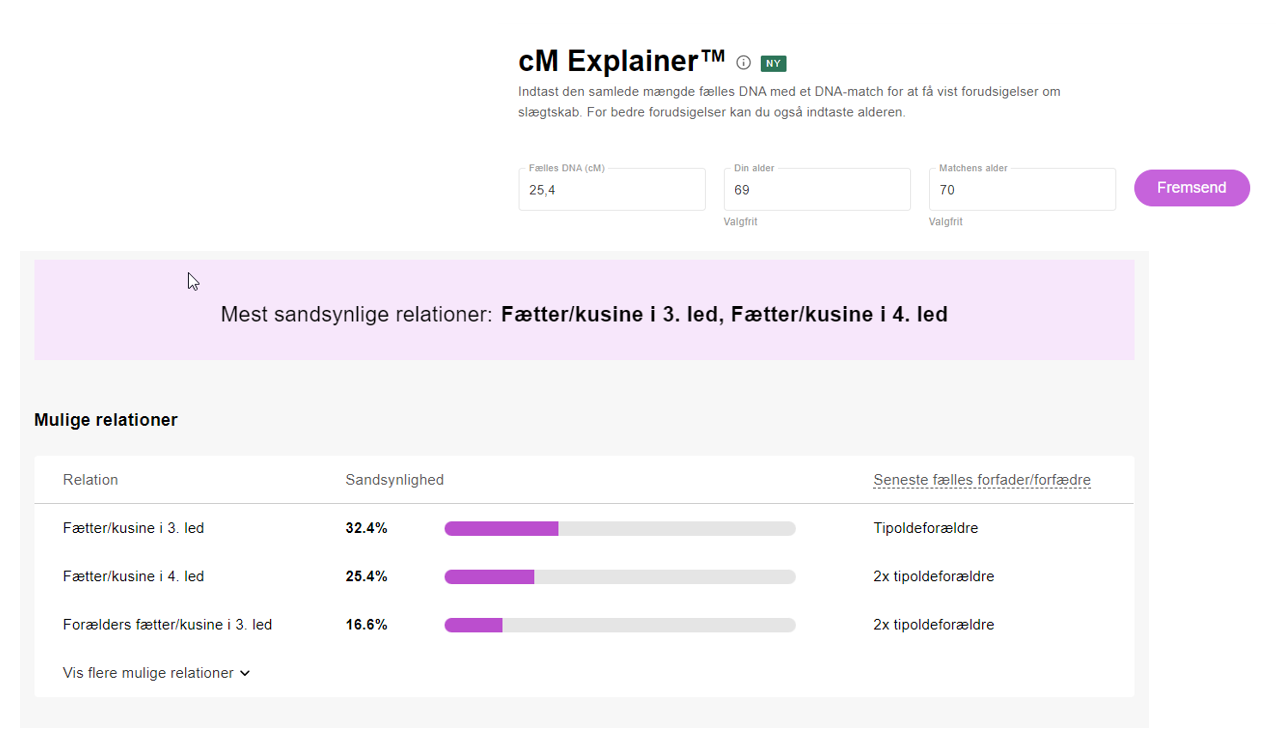Click the Mest sandsynlige relationer banner
The image size is (1286, 738).
pos(584,314)
